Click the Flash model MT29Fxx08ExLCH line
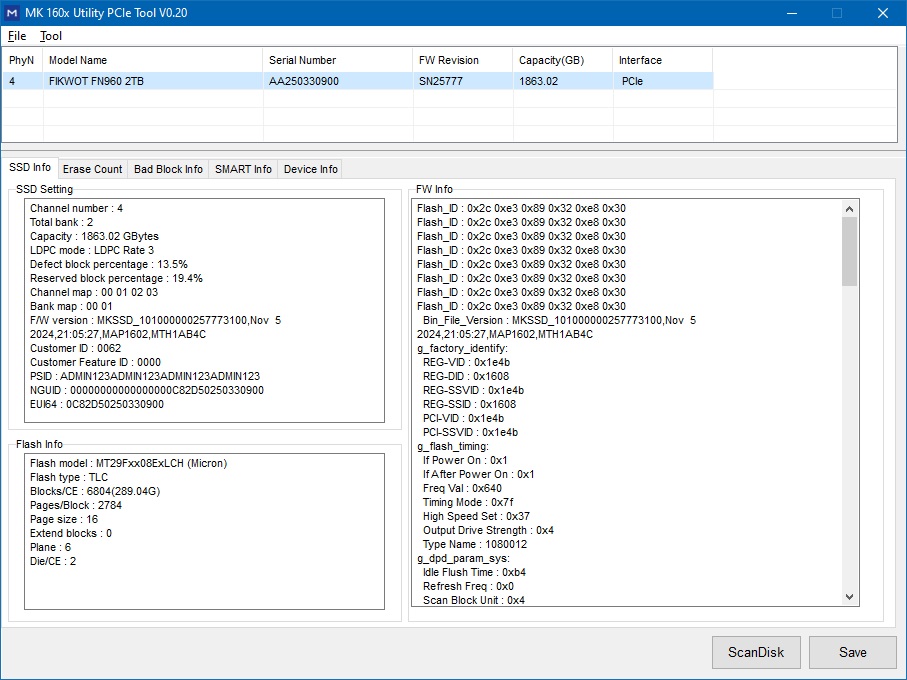The image size is (907, 680). click(x=128, y=463)
